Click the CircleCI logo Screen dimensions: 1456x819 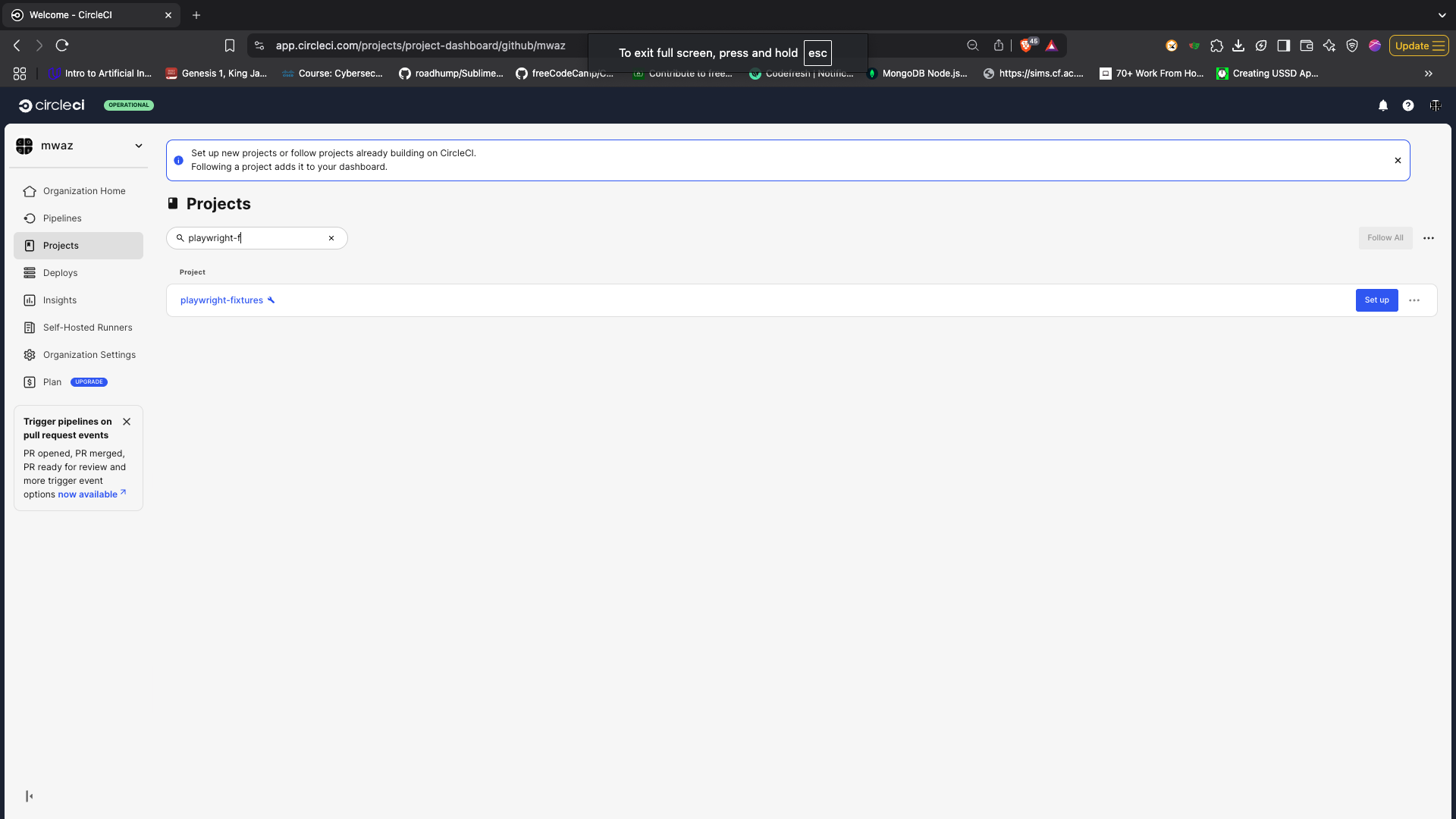[52, 105]
